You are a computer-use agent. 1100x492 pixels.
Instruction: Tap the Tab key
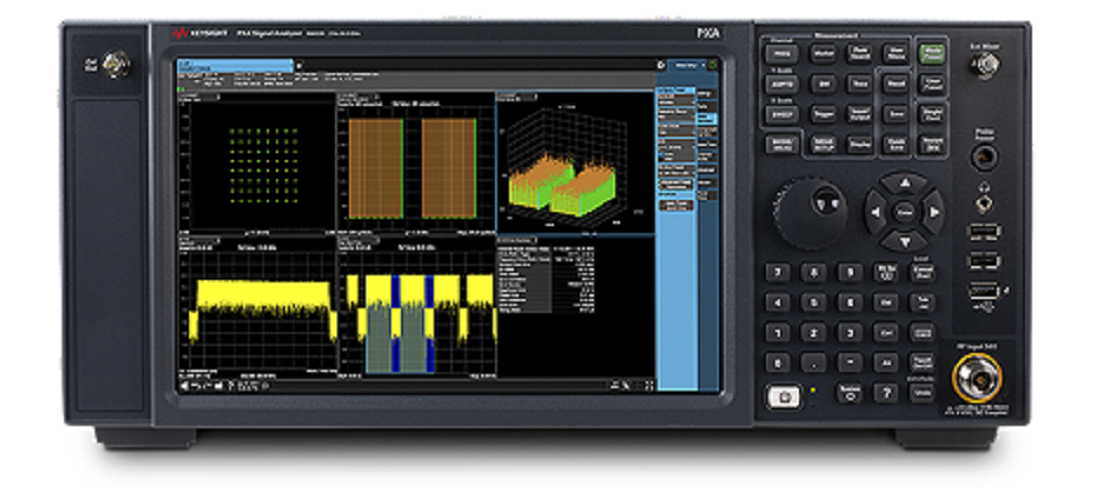[922, 302]
